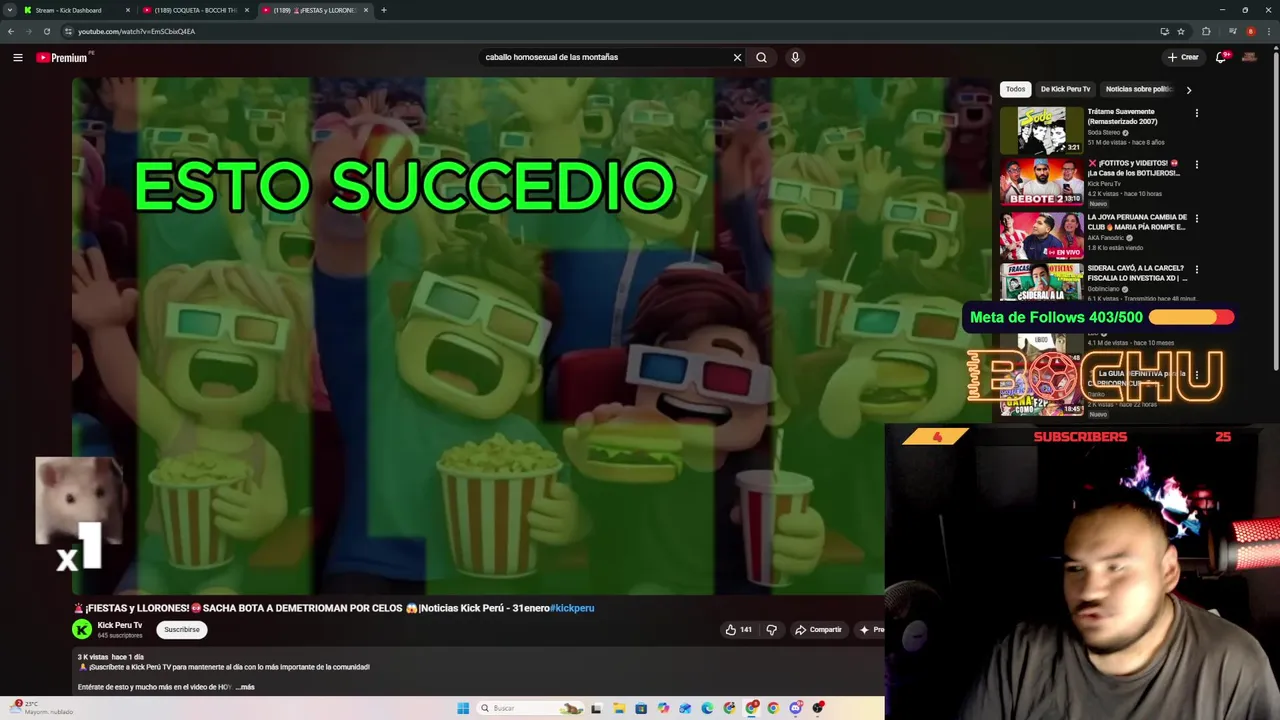The width and height of the screenshot is (1280, 720).
Task: Open the YouTube hamburger guide menu
Action: point(17,57)
